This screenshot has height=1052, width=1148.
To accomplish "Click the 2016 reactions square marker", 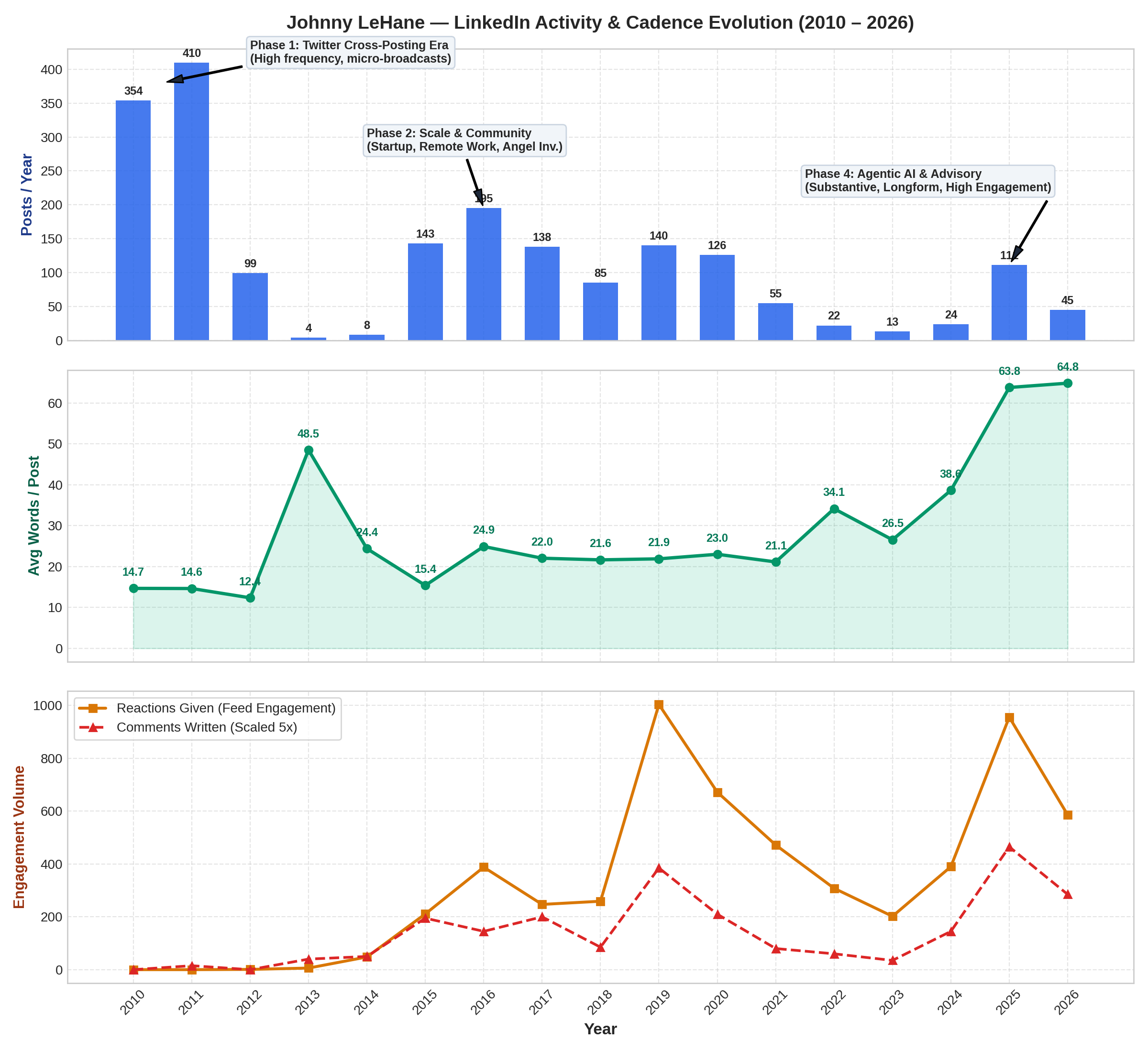I will click(484, 867).
